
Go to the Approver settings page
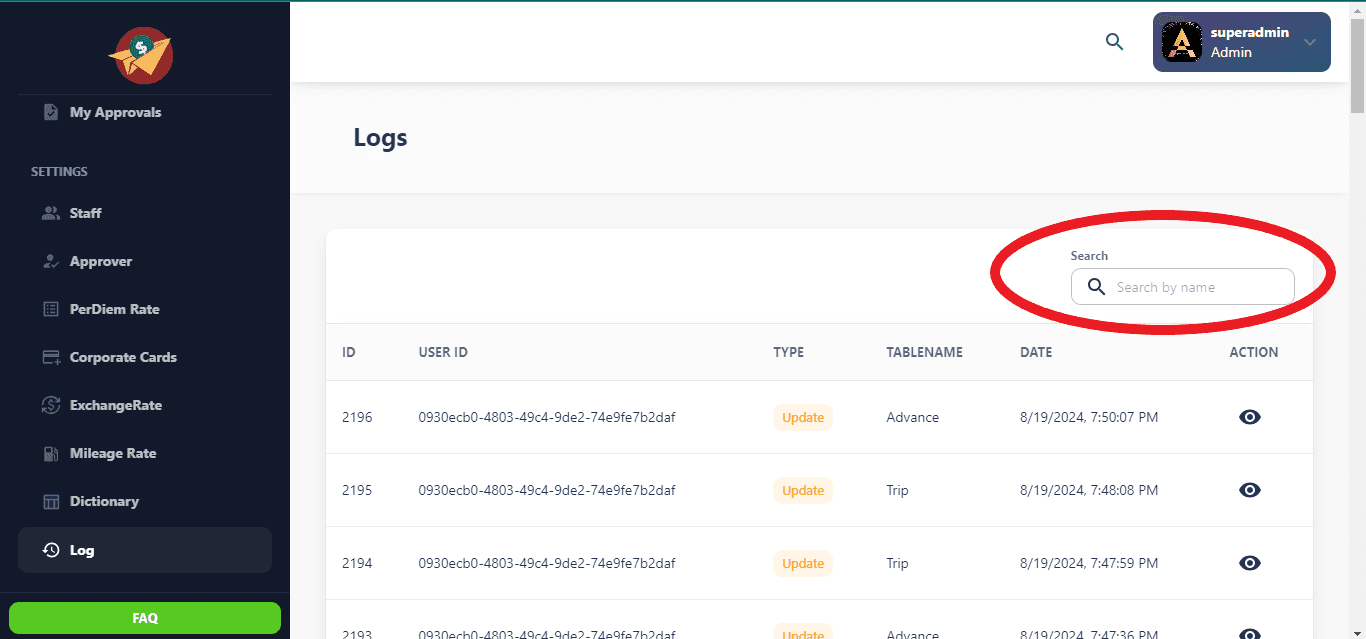point(100,261)
